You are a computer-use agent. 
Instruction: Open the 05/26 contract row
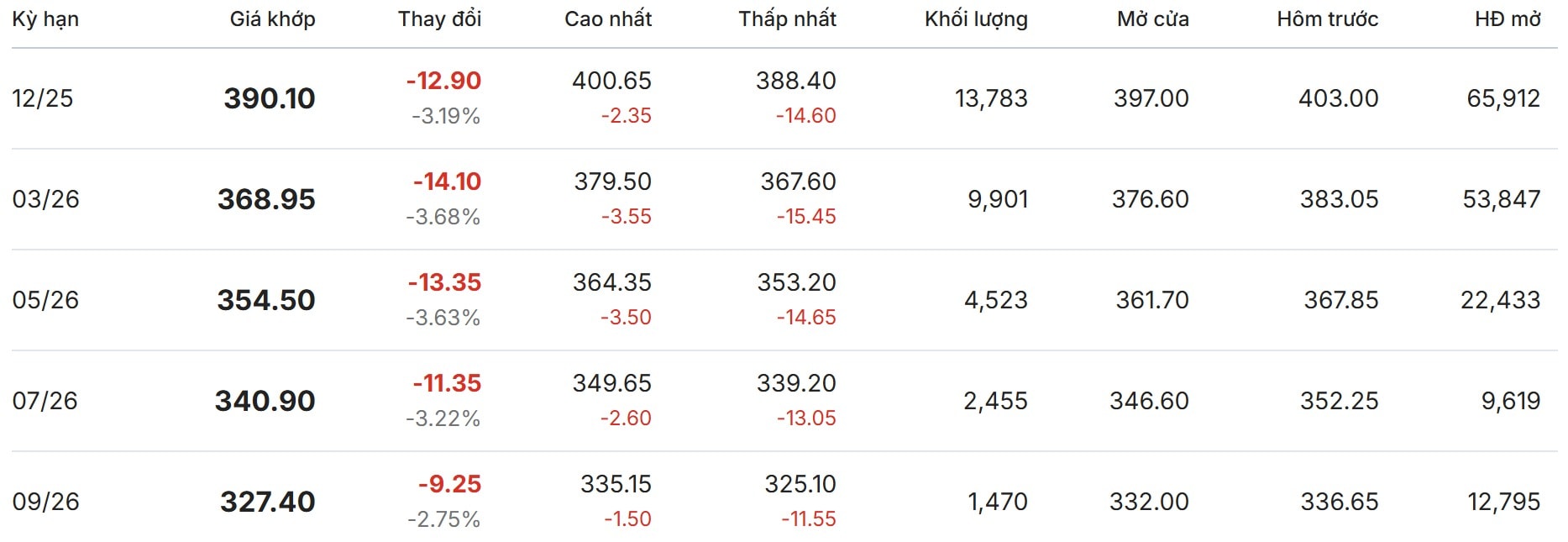click(x=46, y=300)
